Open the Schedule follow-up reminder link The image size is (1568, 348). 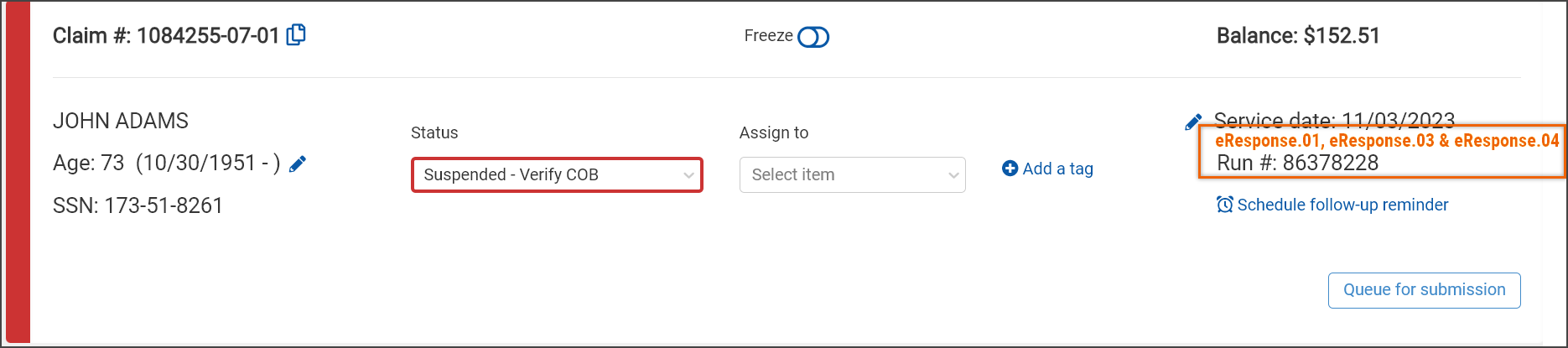tap(1342, 205)
